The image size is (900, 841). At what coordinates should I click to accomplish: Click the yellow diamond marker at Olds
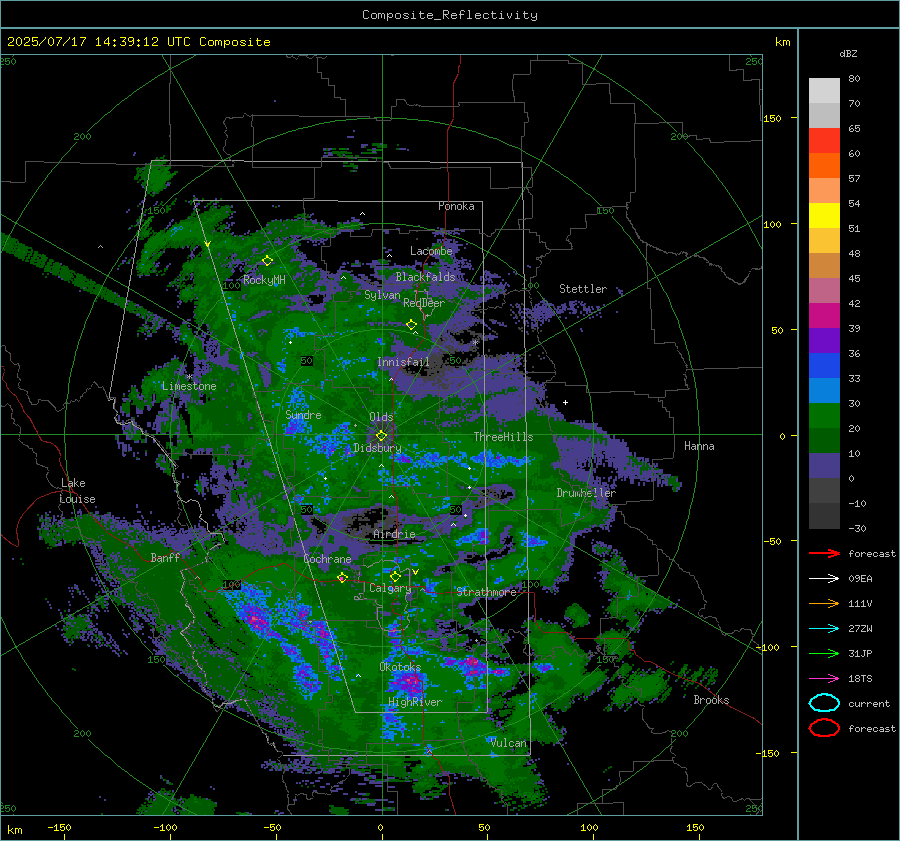pyautogui.click(x=381, y=436)
